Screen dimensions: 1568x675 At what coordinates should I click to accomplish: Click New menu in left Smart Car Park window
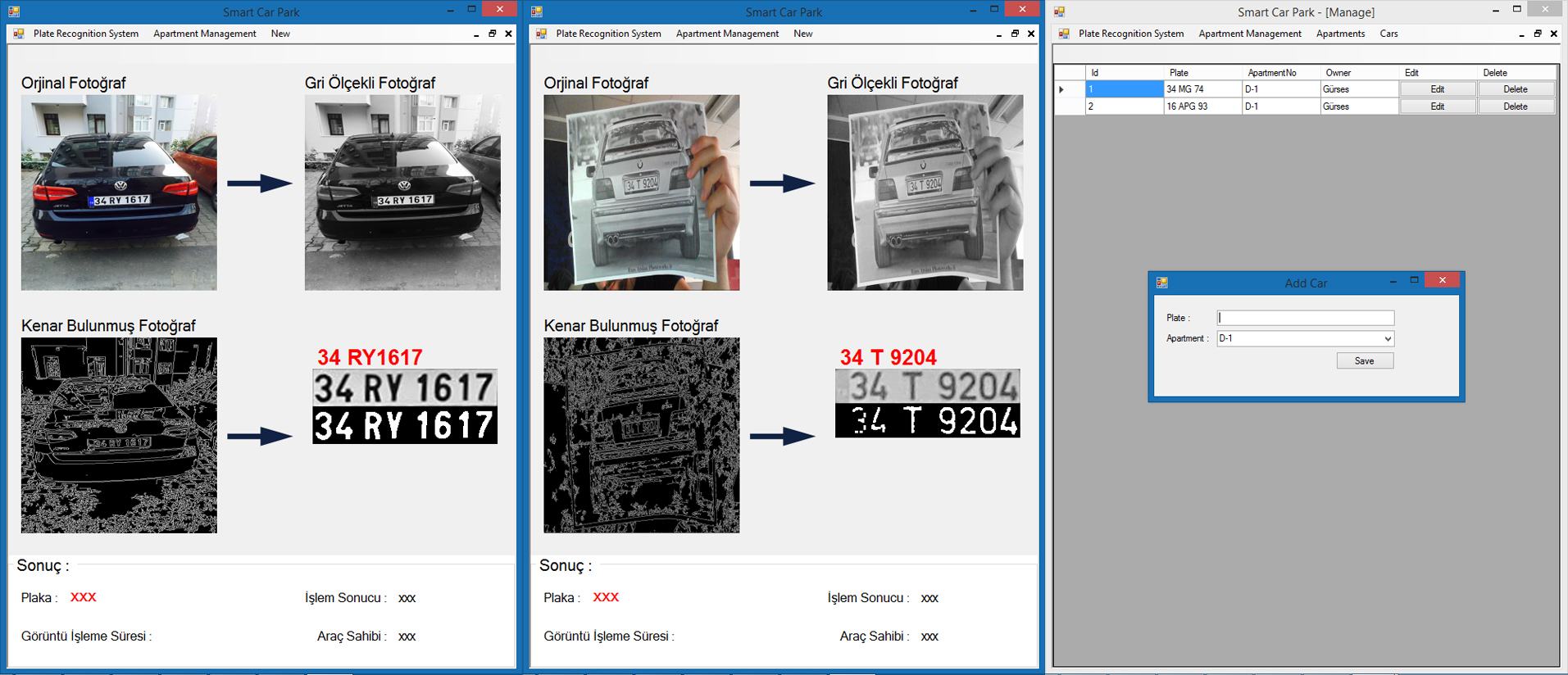tap(280, 34)
